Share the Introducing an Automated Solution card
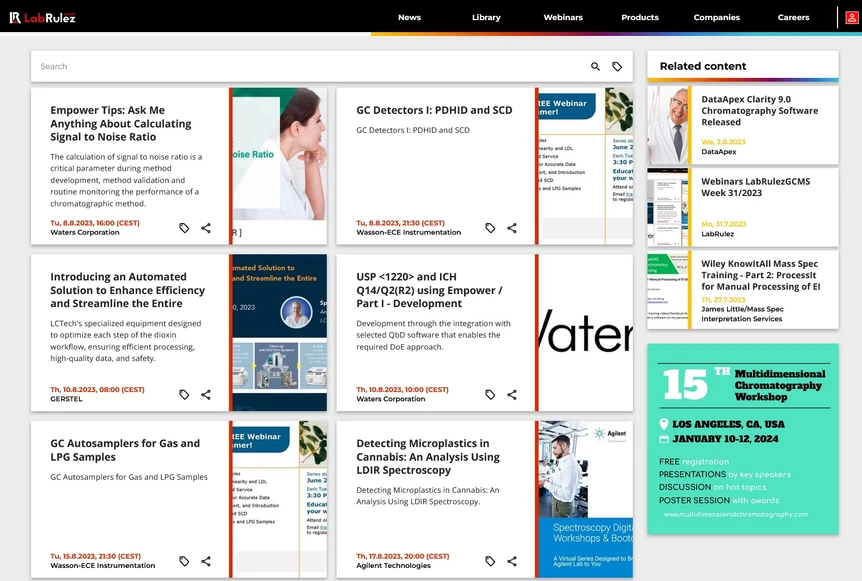 point(206,395)
